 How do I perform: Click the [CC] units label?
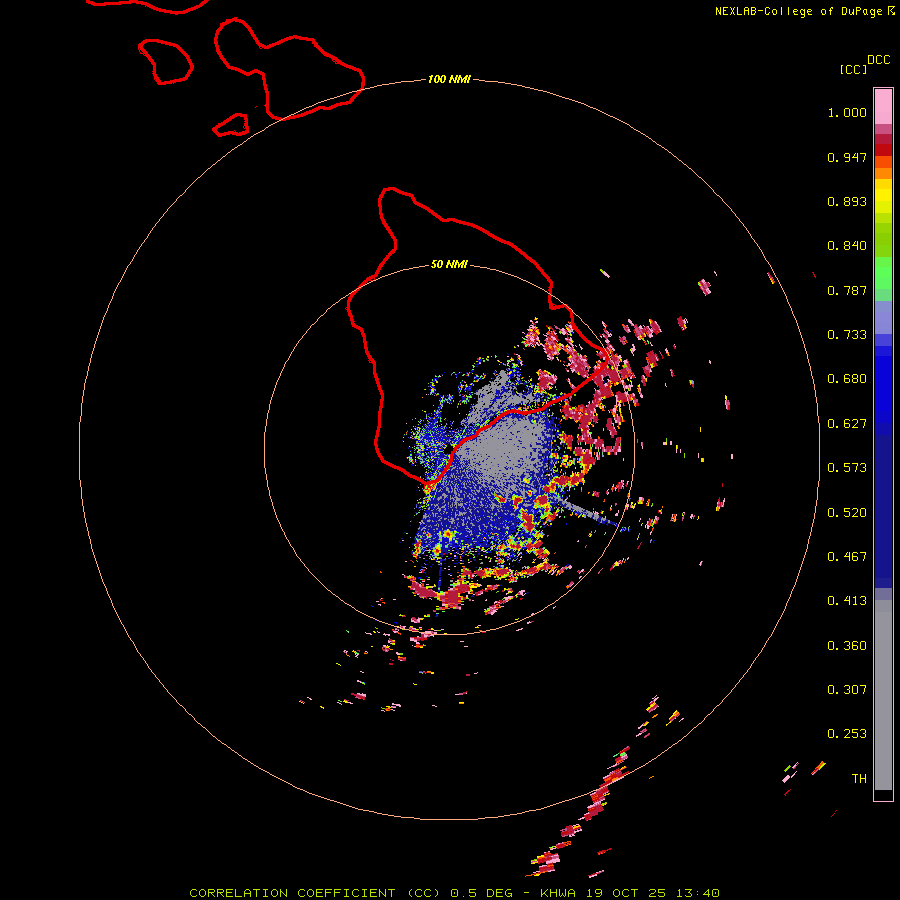pyautogui.click(x=853, y=69)
